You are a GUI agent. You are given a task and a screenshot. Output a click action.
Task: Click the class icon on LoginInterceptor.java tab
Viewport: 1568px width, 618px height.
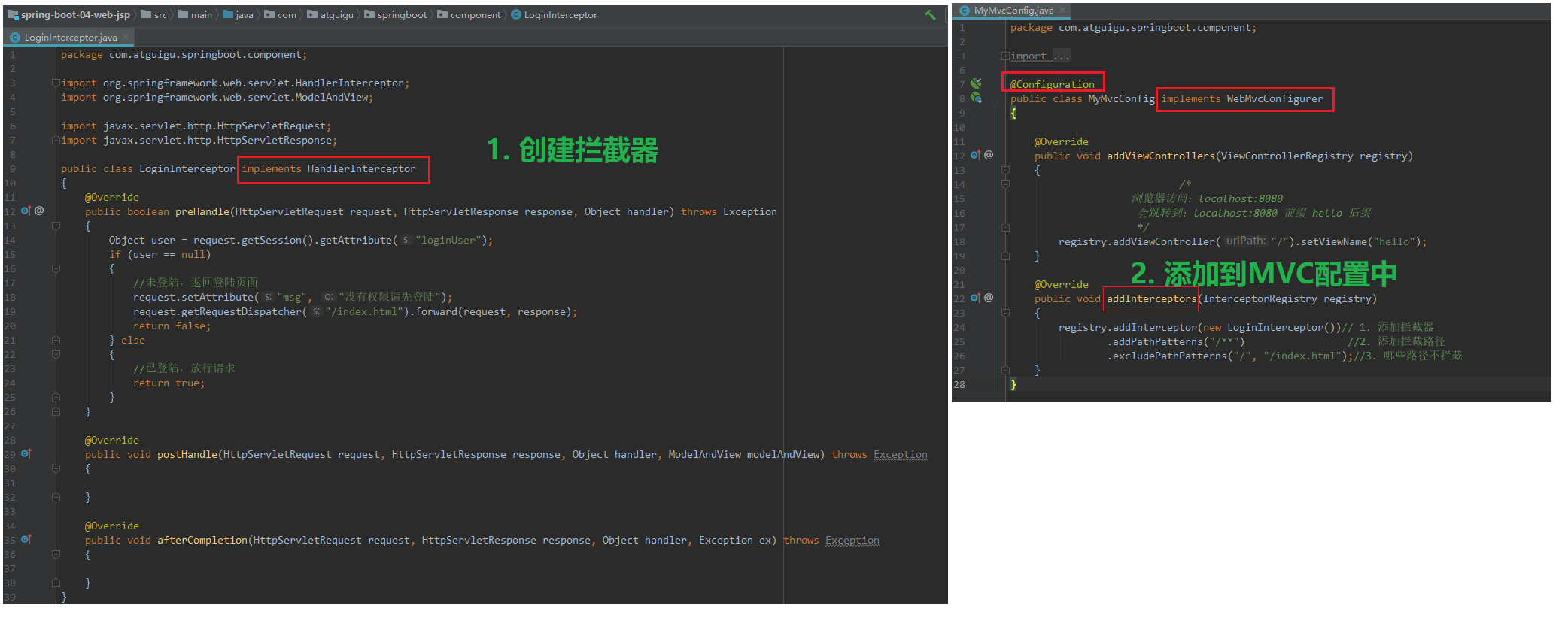pos(15,38)
